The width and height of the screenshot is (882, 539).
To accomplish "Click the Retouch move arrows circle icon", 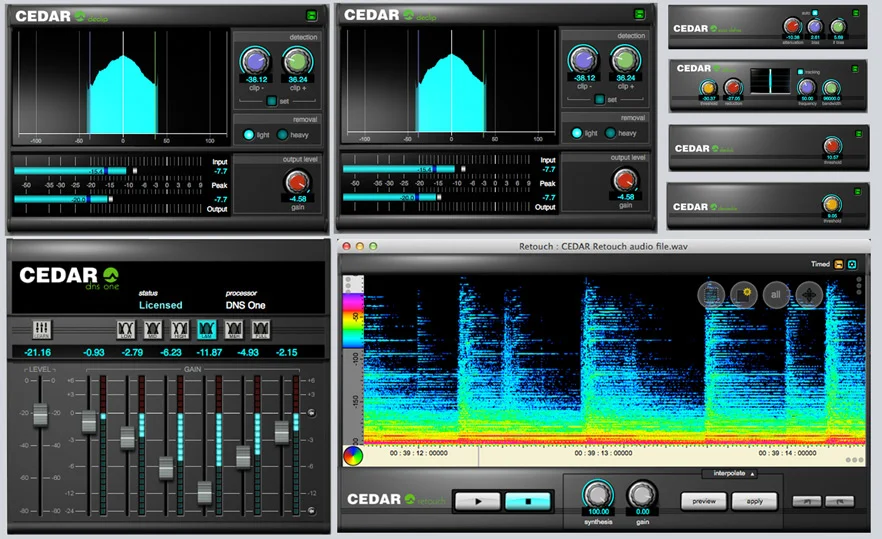I will tap(809, 295).
